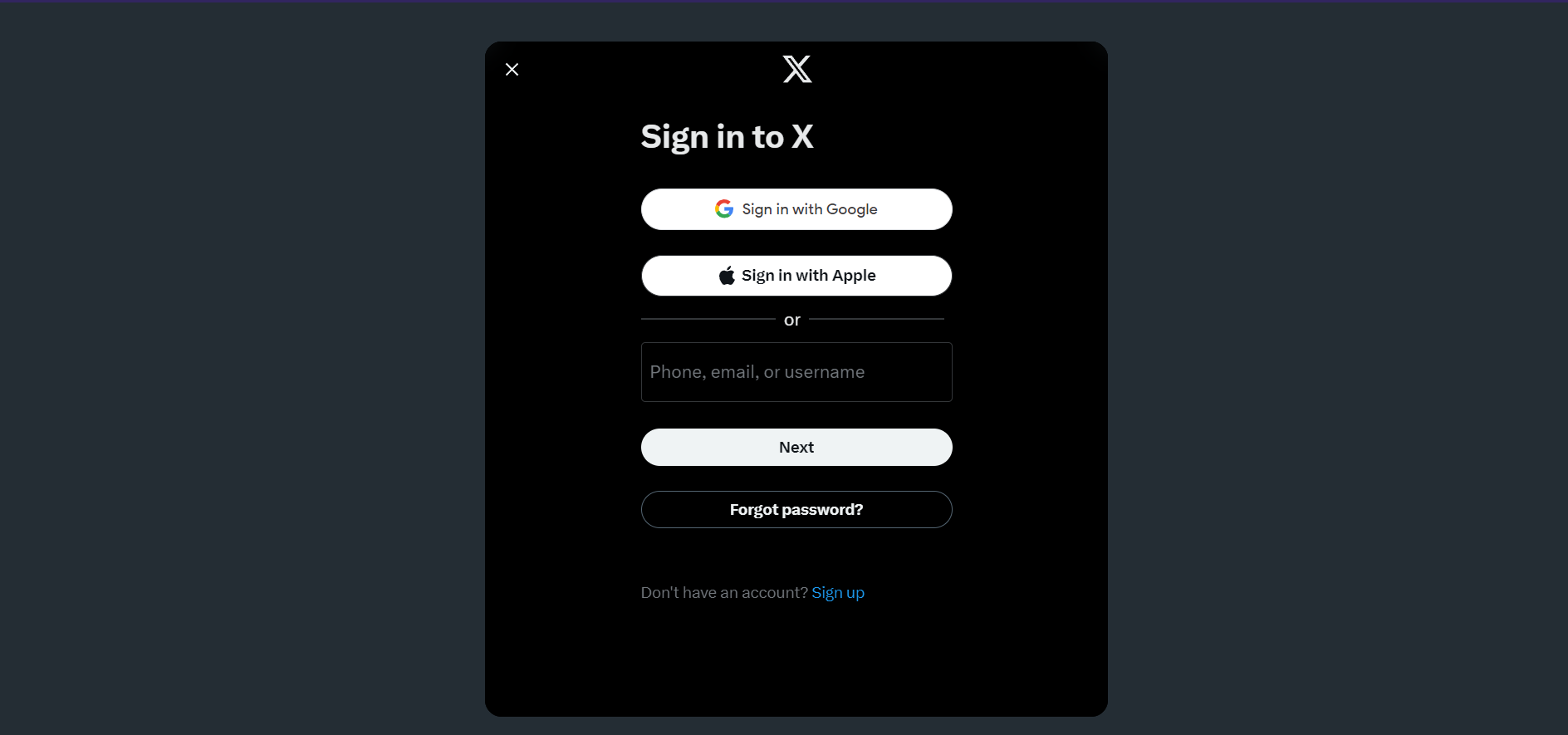Click the divider line right of 'or'

pos(876,319)
